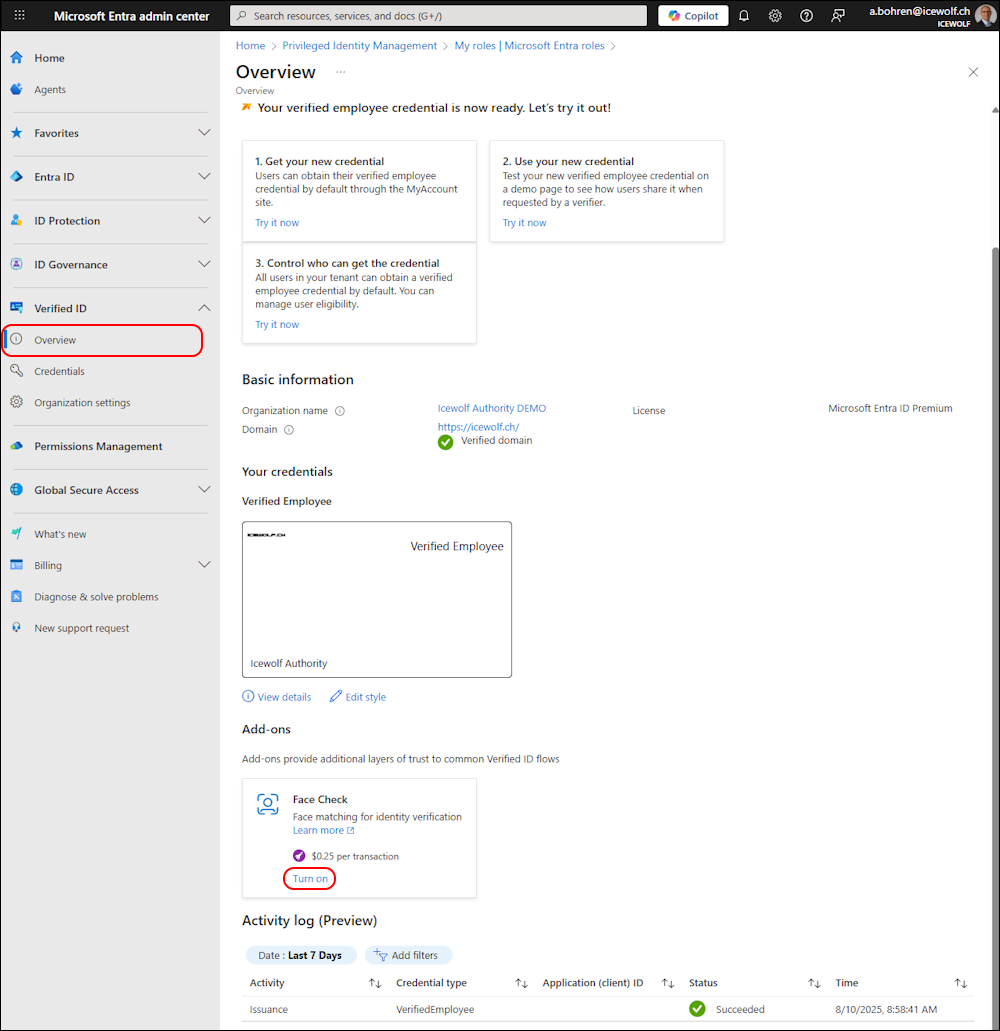Screen dimensions: 1000x1031
Task: Expand the ID Protection section
Action: coord(204,220)
